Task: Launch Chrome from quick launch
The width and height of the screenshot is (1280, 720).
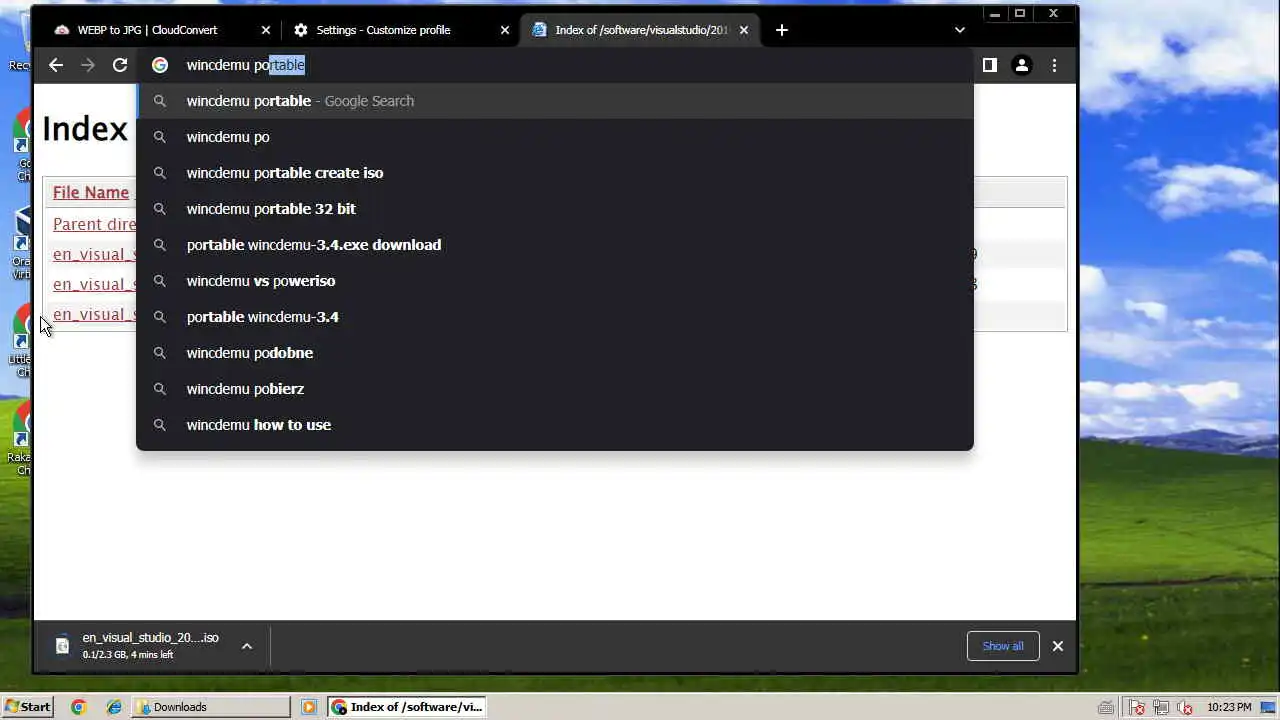Action: [x=79, y=707]
